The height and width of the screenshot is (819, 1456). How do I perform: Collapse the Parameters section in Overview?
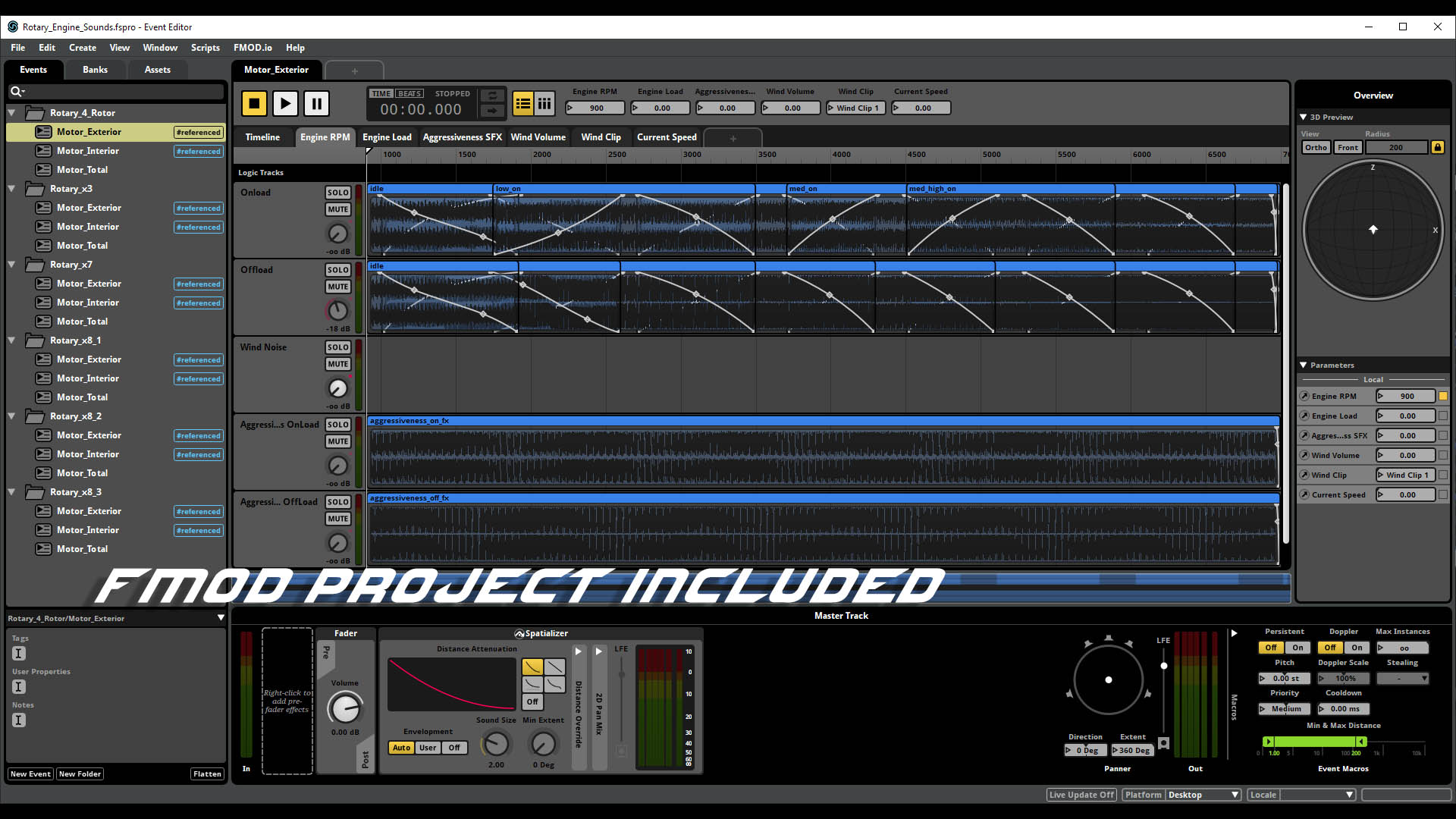coord(1303,366)
